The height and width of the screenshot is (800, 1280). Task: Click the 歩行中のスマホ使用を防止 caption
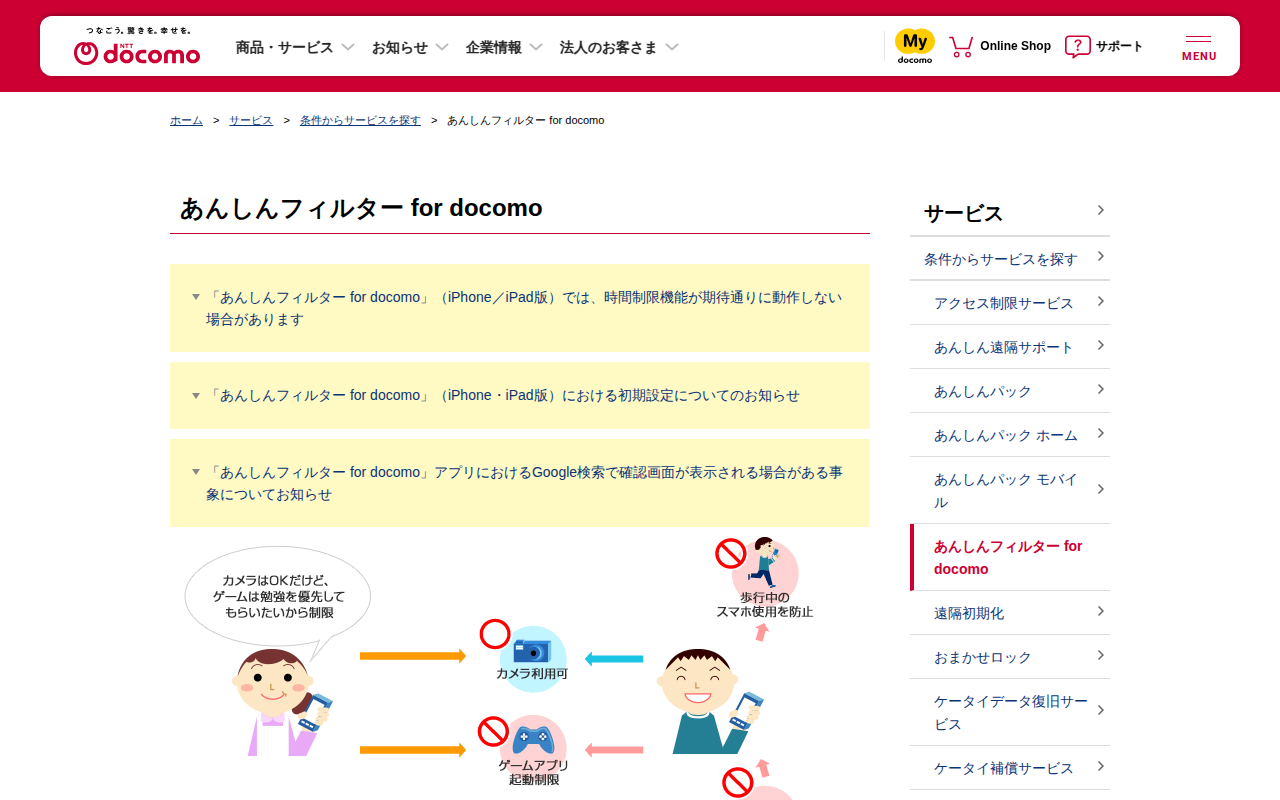click(765, 605)
